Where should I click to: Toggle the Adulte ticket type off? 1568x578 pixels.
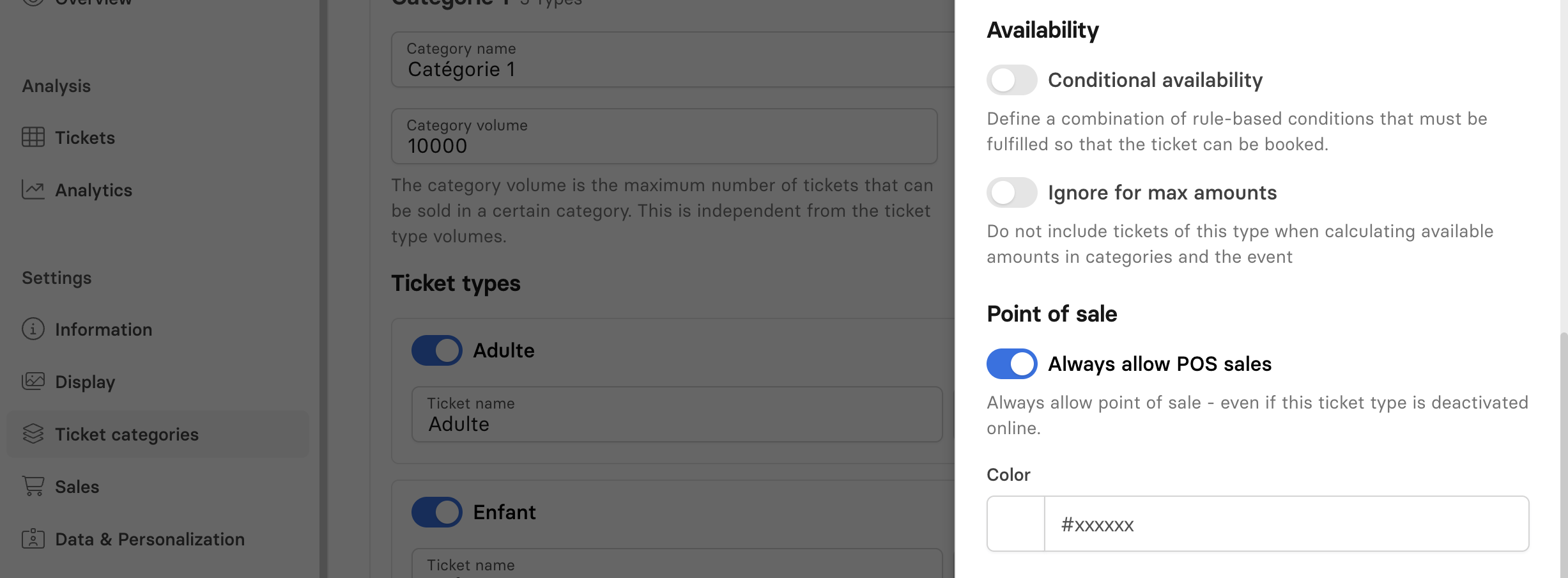pyautogui.click(x=436, y=350)
